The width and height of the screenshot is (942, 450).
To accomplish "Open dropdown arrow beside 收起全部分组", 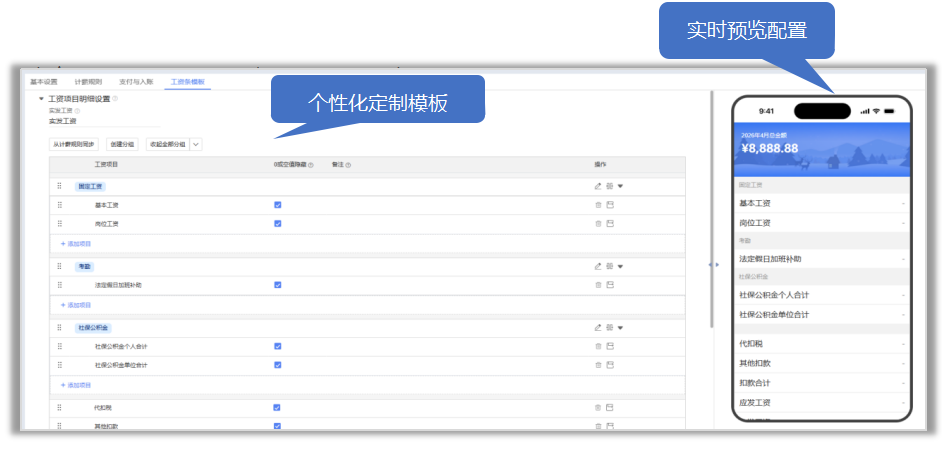I will (196, 144).
